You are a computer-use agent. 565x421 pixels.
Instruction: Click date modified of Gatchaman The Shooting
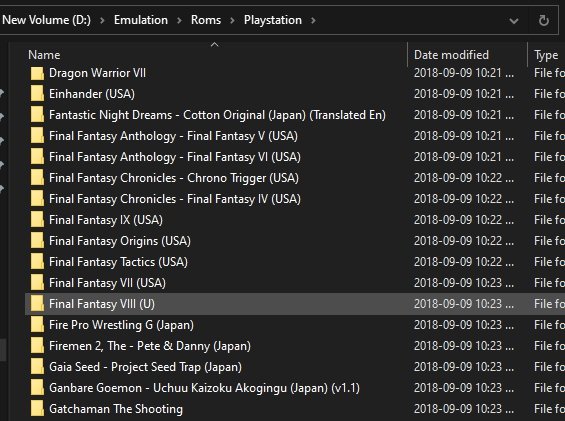(x=464, y=409)
